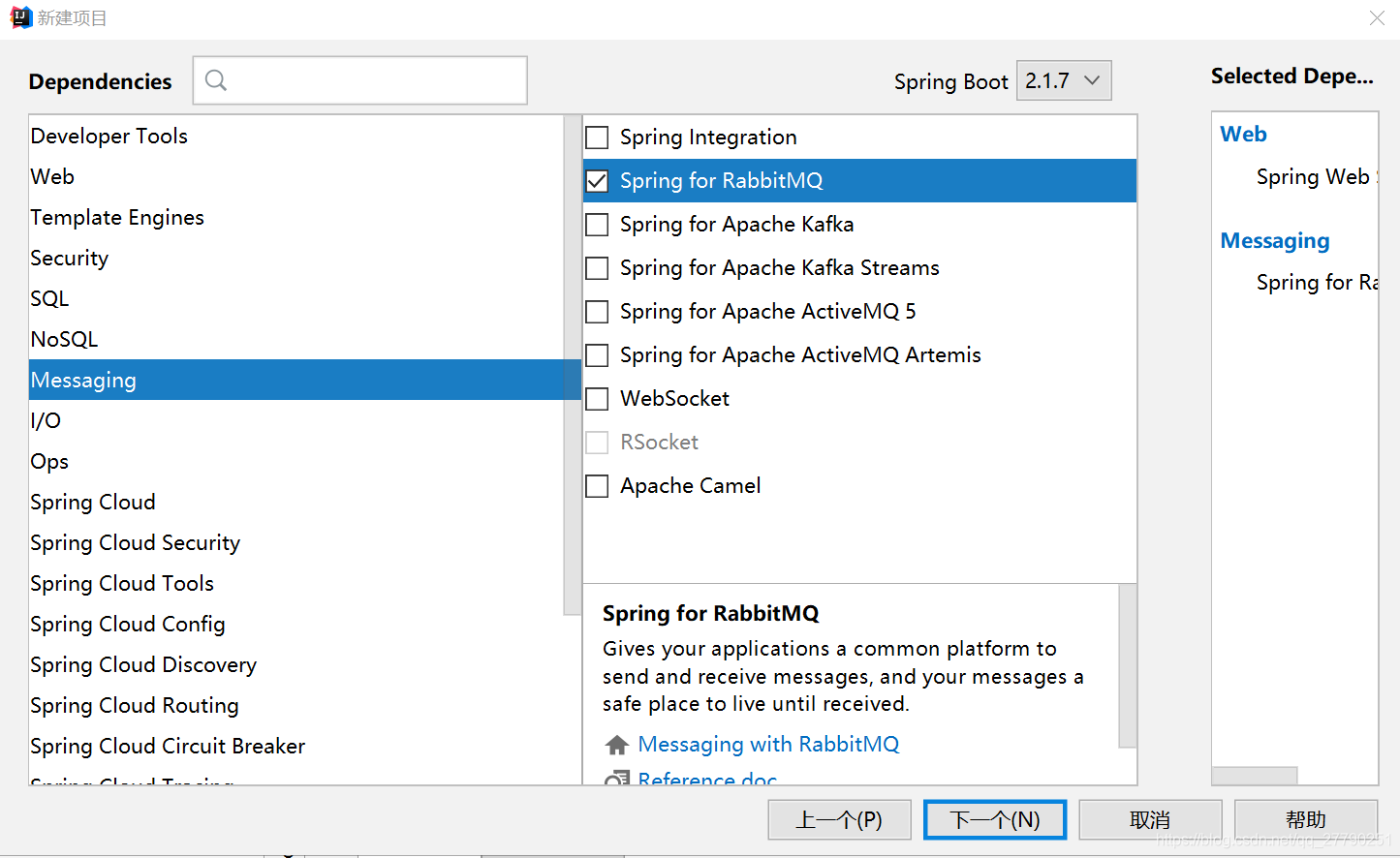Close the new project dialog
Viewport: 1400px width, 858px height.
[1377, 18]
